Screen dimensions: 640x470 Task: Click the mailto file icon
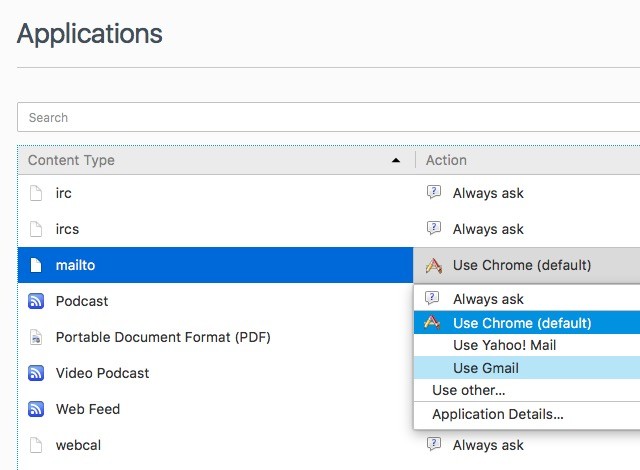click(36, 265)
